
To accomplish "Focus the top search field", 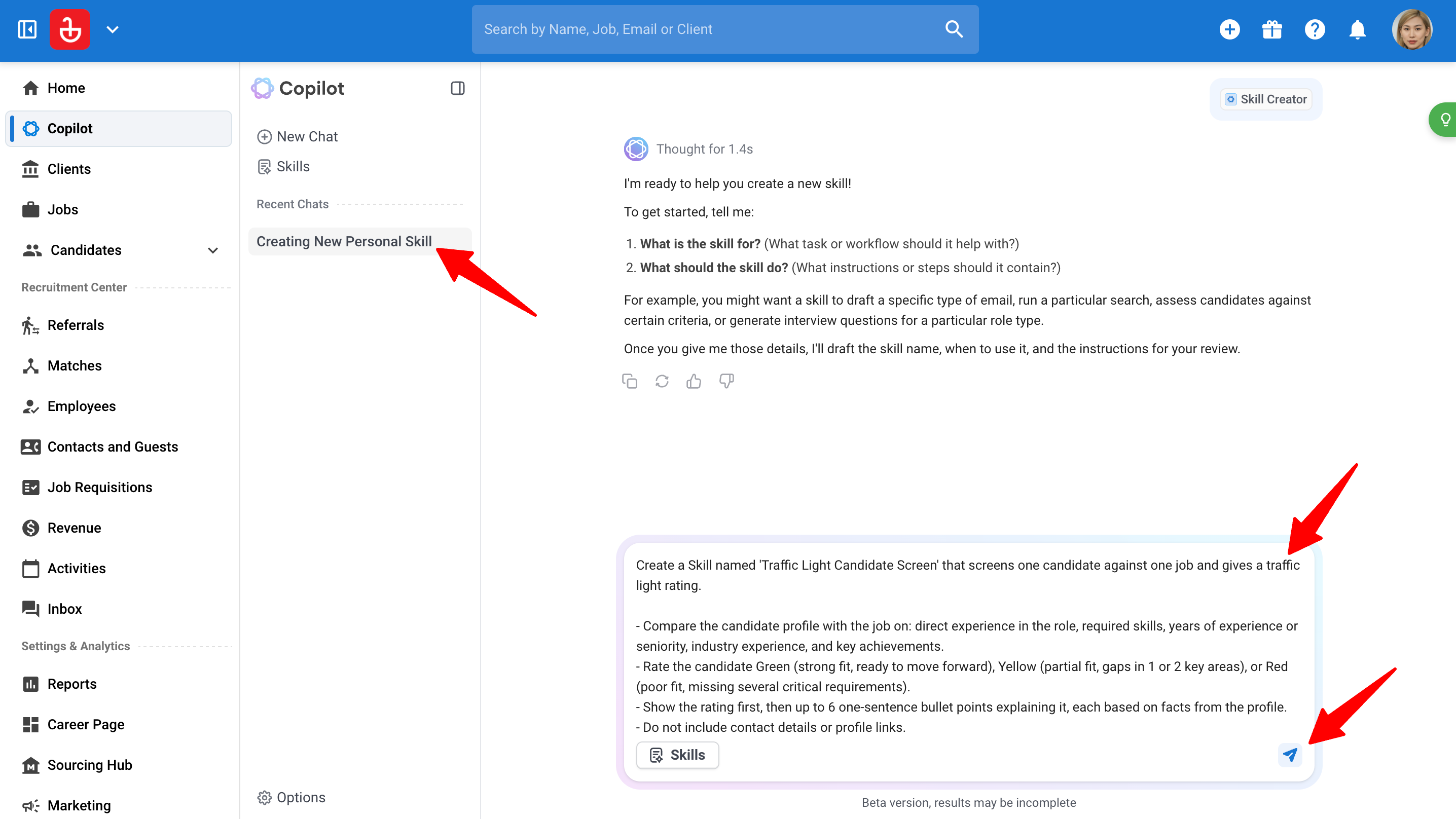I will [x=724, y=29].
